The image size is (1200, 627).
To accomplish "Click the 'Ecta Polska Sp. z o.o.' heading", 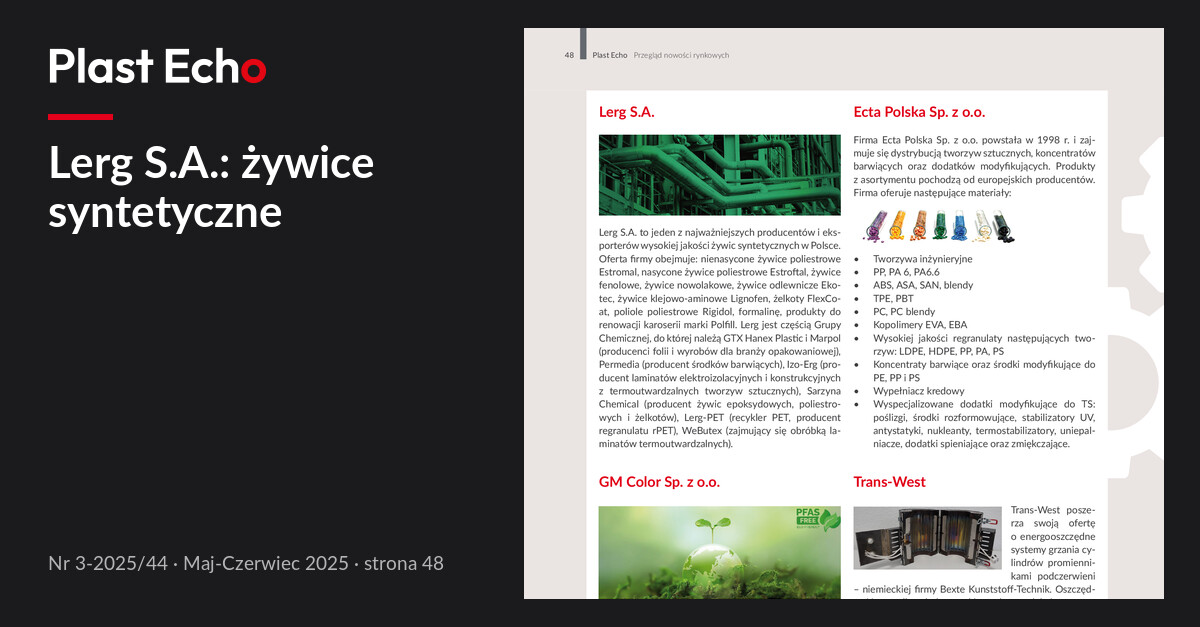I will coord(919,112).
